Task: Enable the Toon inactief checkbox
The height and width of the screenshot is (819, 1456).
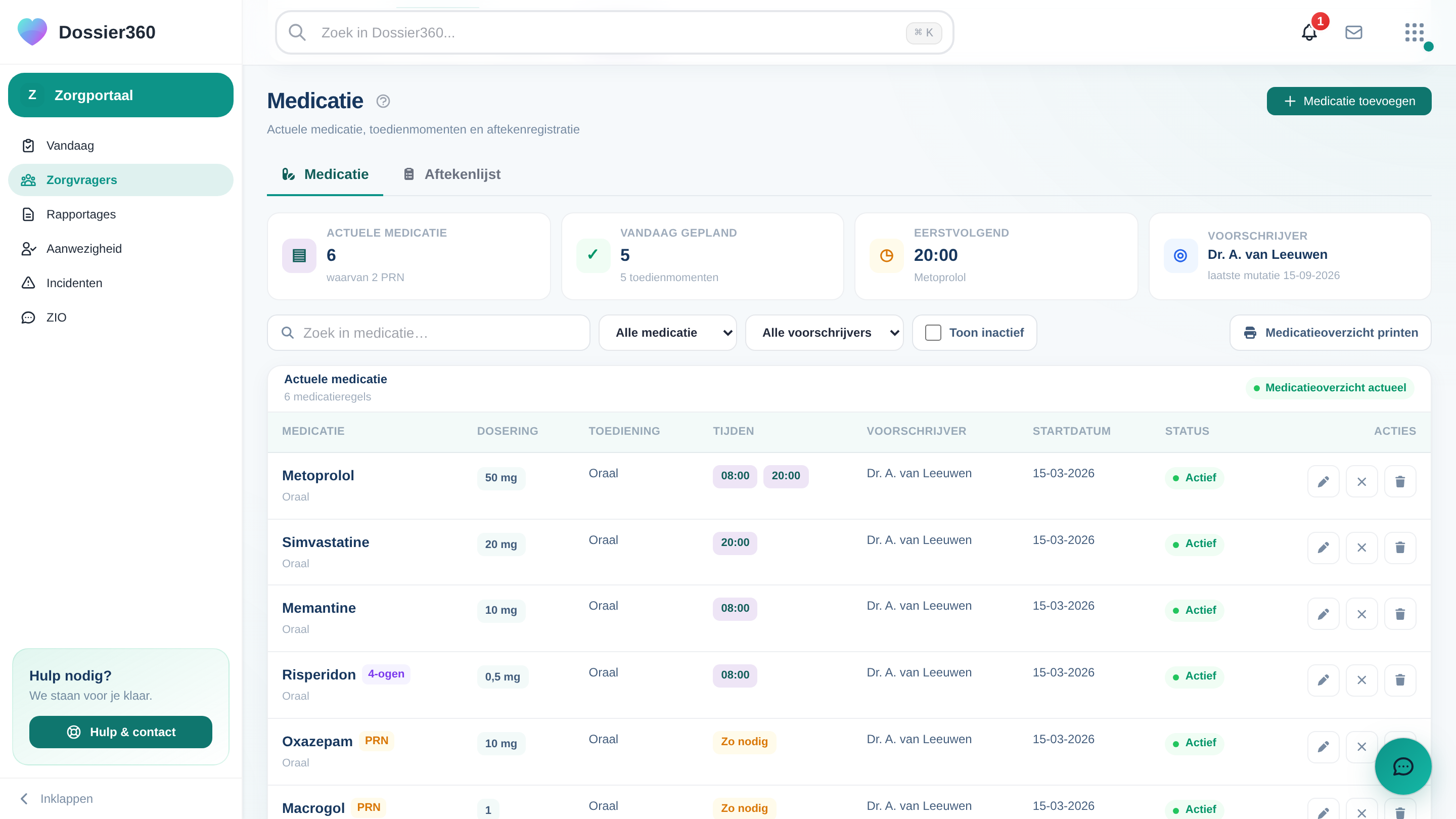Action: [933, 332]
